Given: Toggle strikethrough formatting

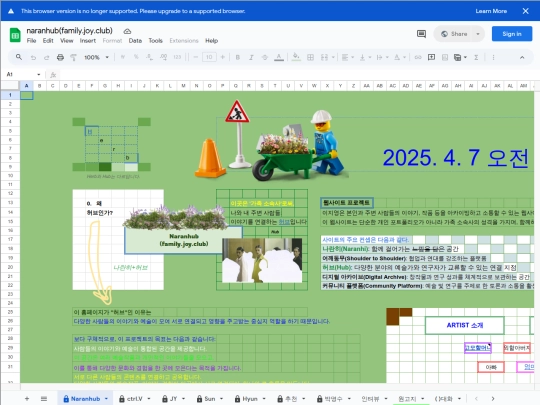Looking at the screenshot, I should point(264,57).
